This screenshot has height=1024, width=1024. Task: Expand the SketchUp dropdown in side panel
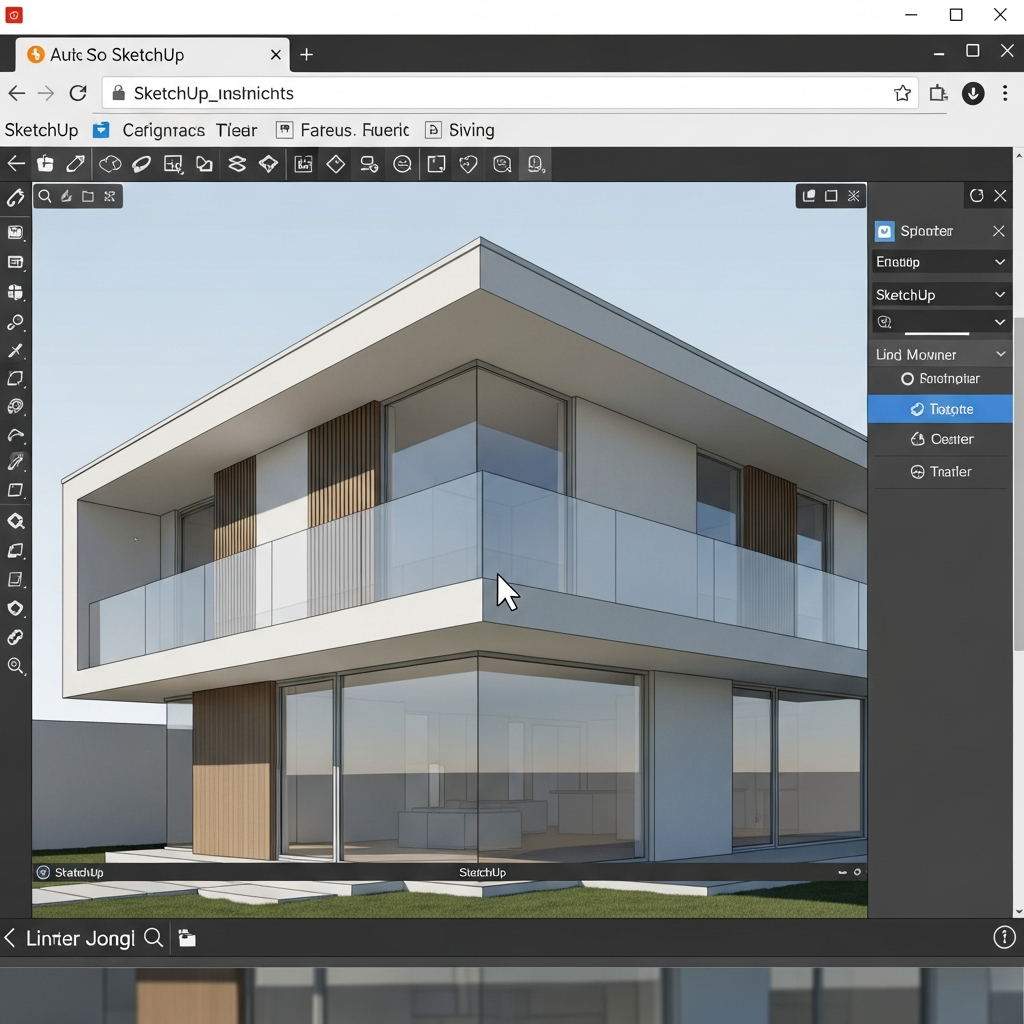pyautogui.click(x=940, y=295)
